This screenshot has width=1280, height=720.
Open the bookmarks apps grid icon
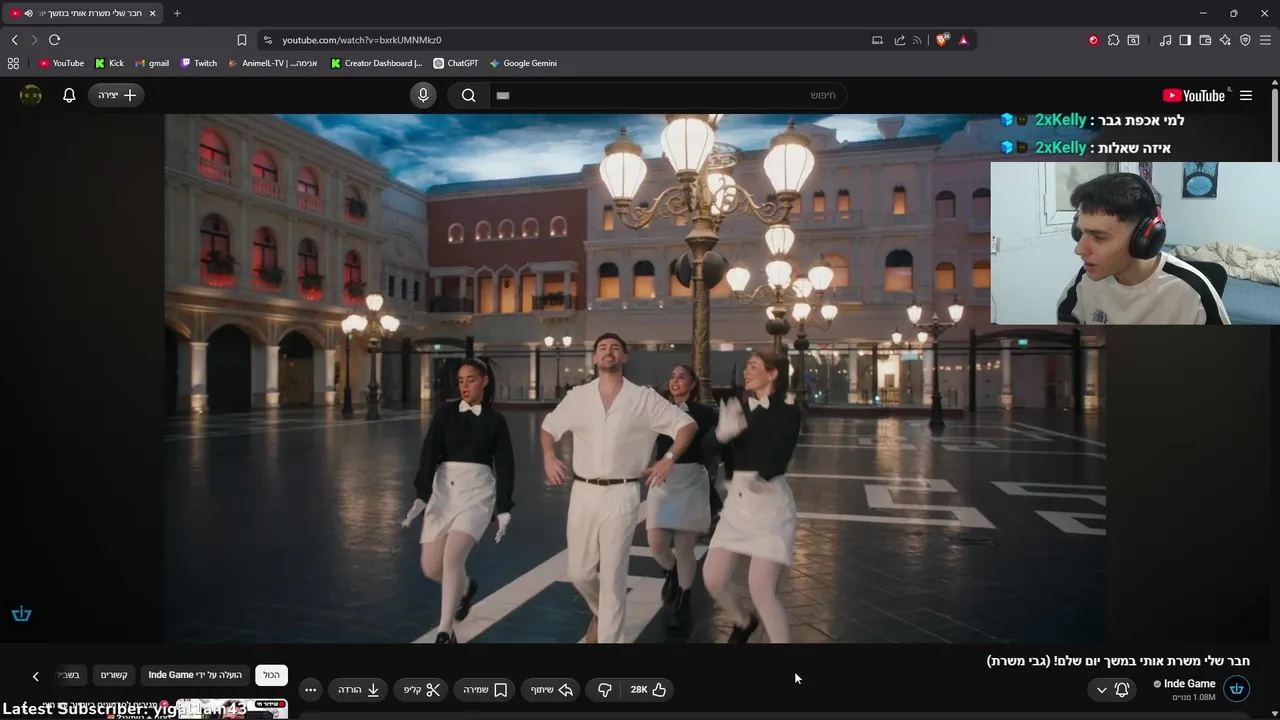point(13,63)
